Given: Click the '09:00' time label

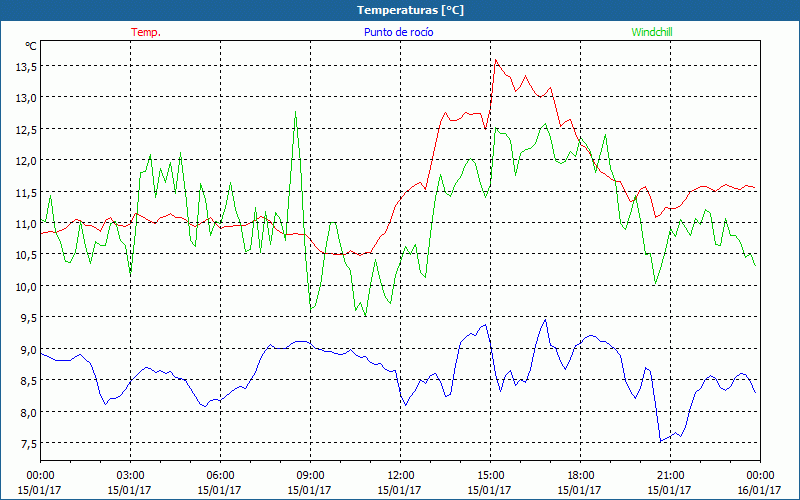Looking at the screenshot, I should [x=310, y=476].
